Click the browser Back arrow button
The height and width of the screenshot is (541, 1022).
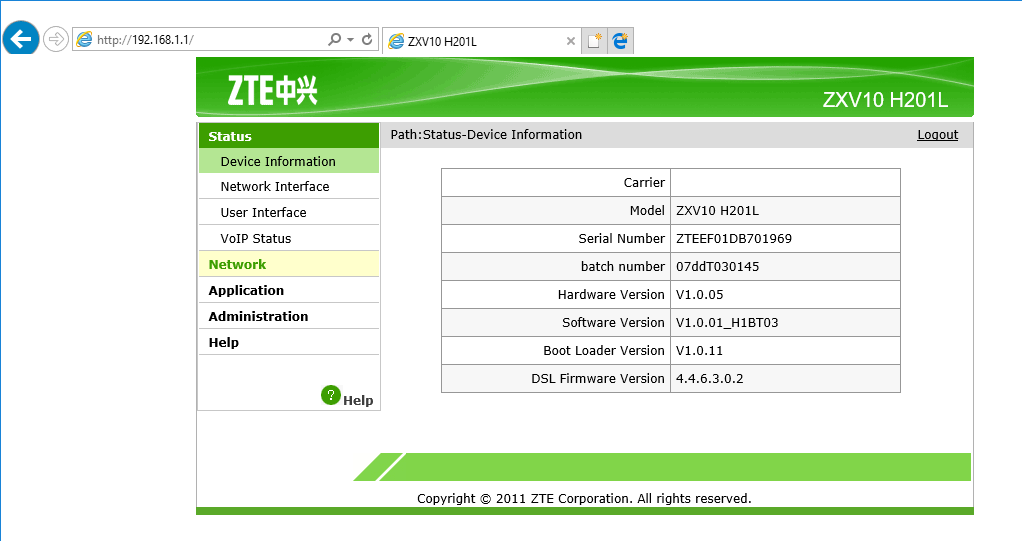tap(21, 39)
